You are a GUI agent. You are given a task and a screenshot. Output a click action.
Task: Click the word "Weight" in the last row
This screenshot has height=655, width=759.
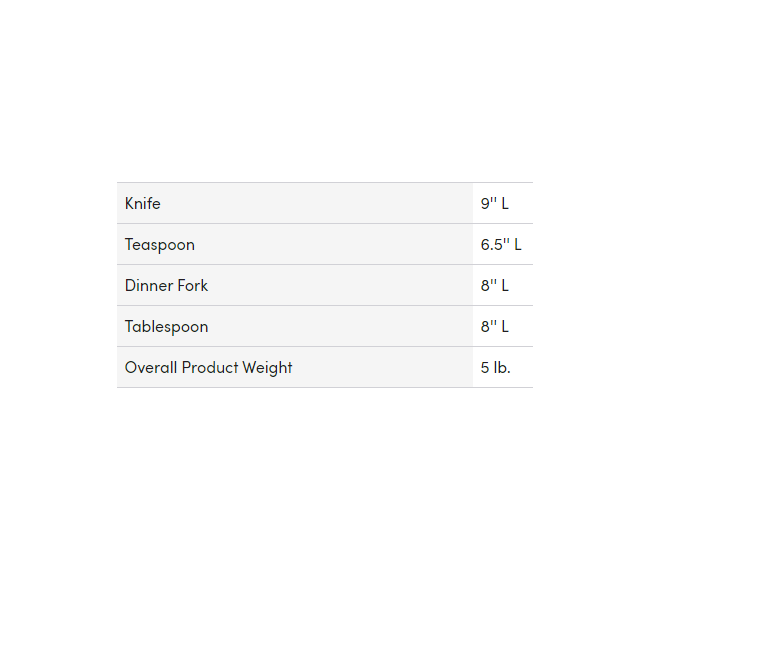(x=266, y=368)
